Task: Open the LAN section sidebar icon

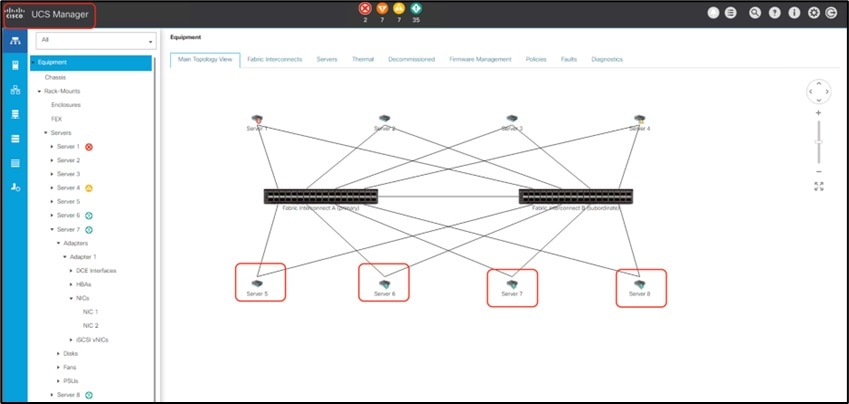Action: [x=15, y=90]
